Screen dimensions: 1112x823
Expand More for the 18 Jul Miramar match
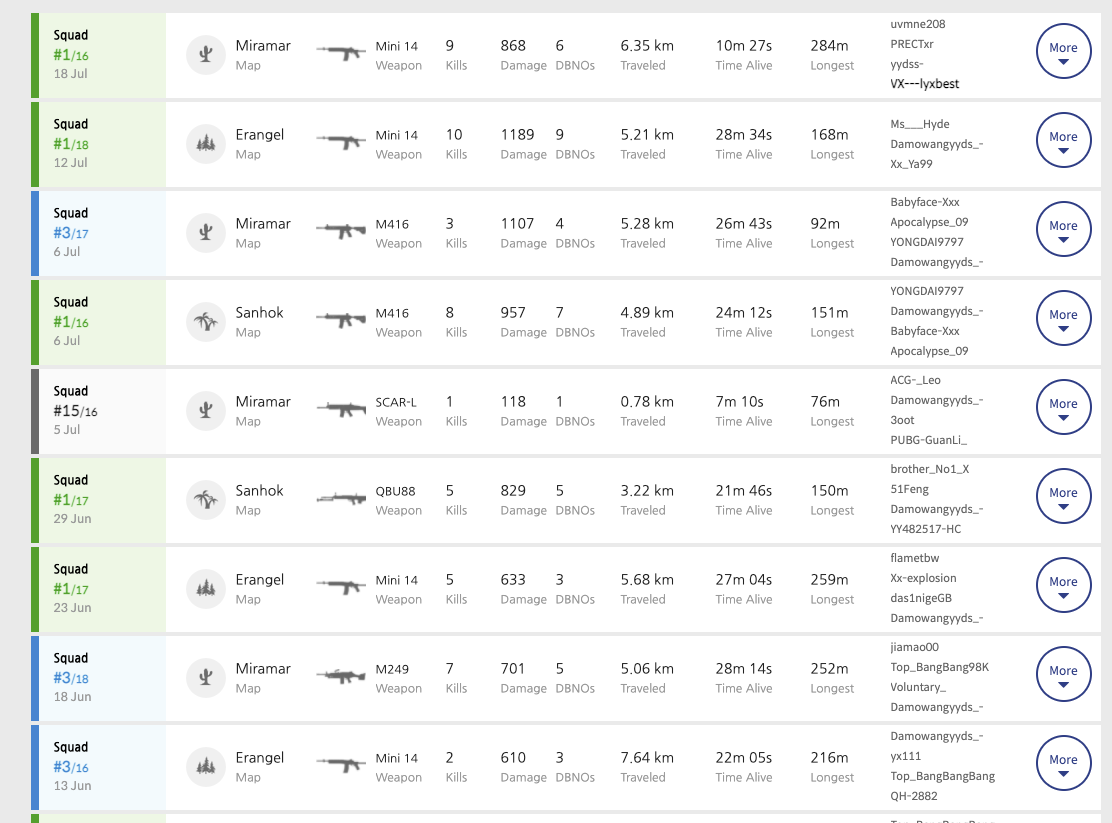click(x=1063, y=51)
